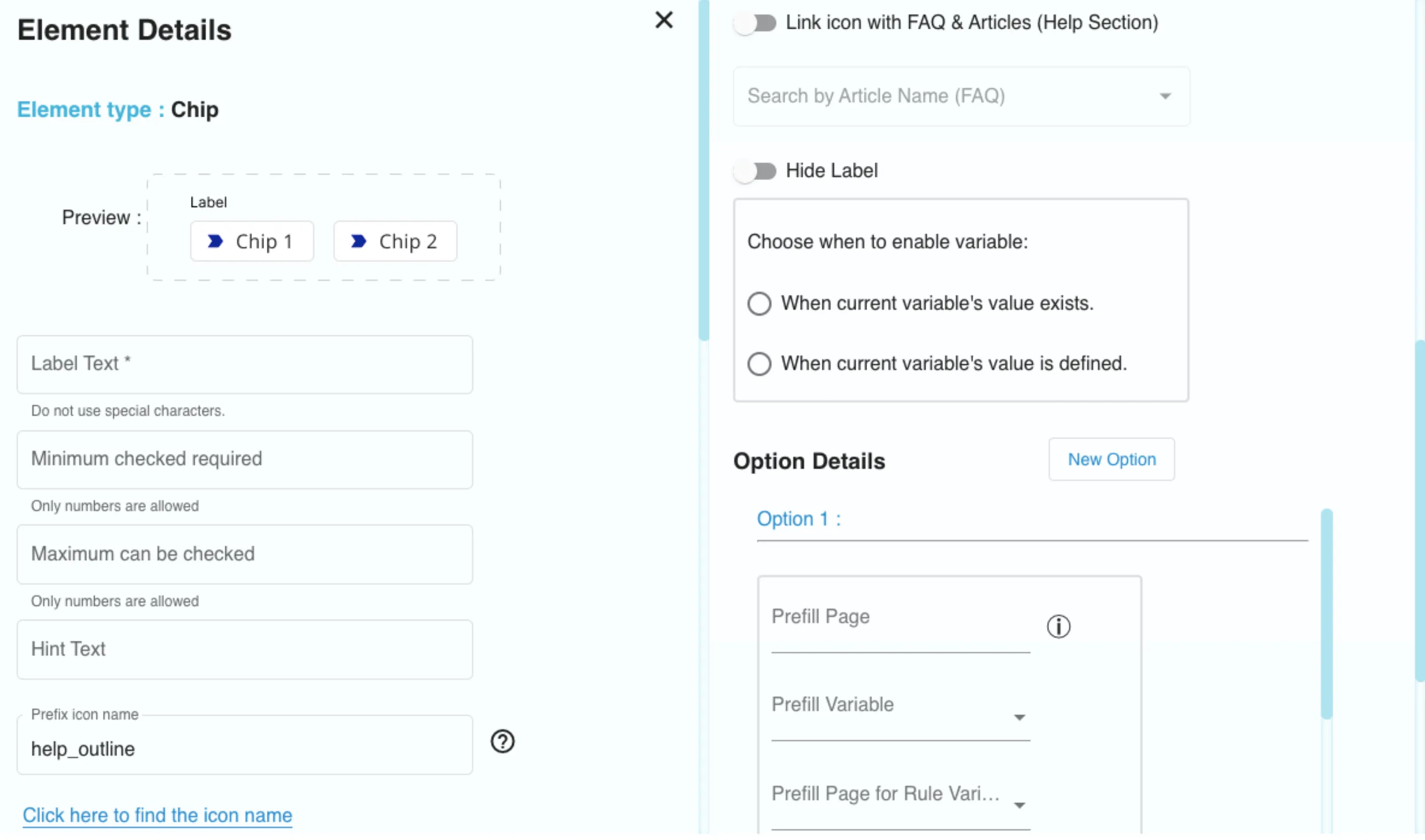
Task: Select "When current variable's value is defined" radio
Action: coord(759,364)
